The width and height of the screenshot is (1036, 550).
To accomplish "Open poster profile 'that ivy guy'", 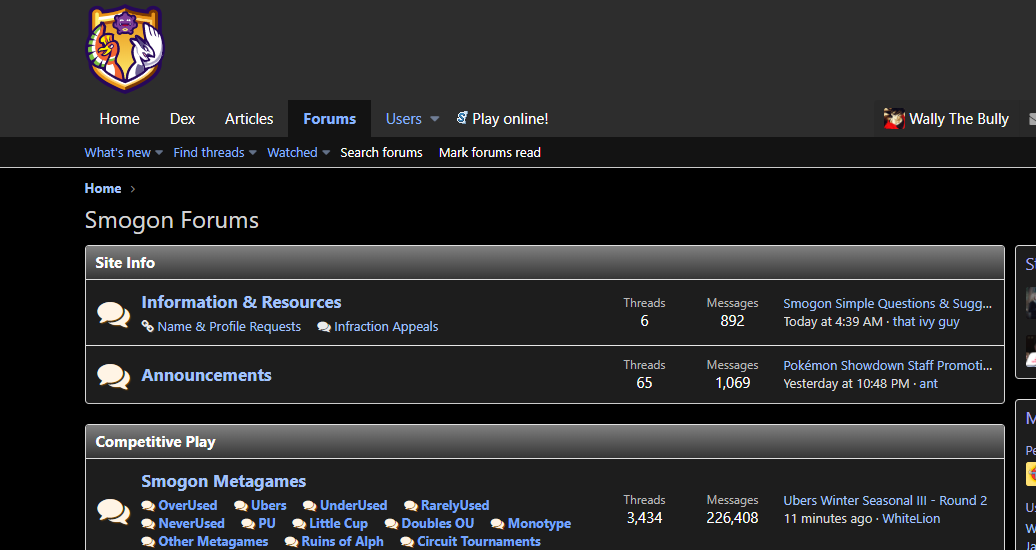I will click(926, 321).
